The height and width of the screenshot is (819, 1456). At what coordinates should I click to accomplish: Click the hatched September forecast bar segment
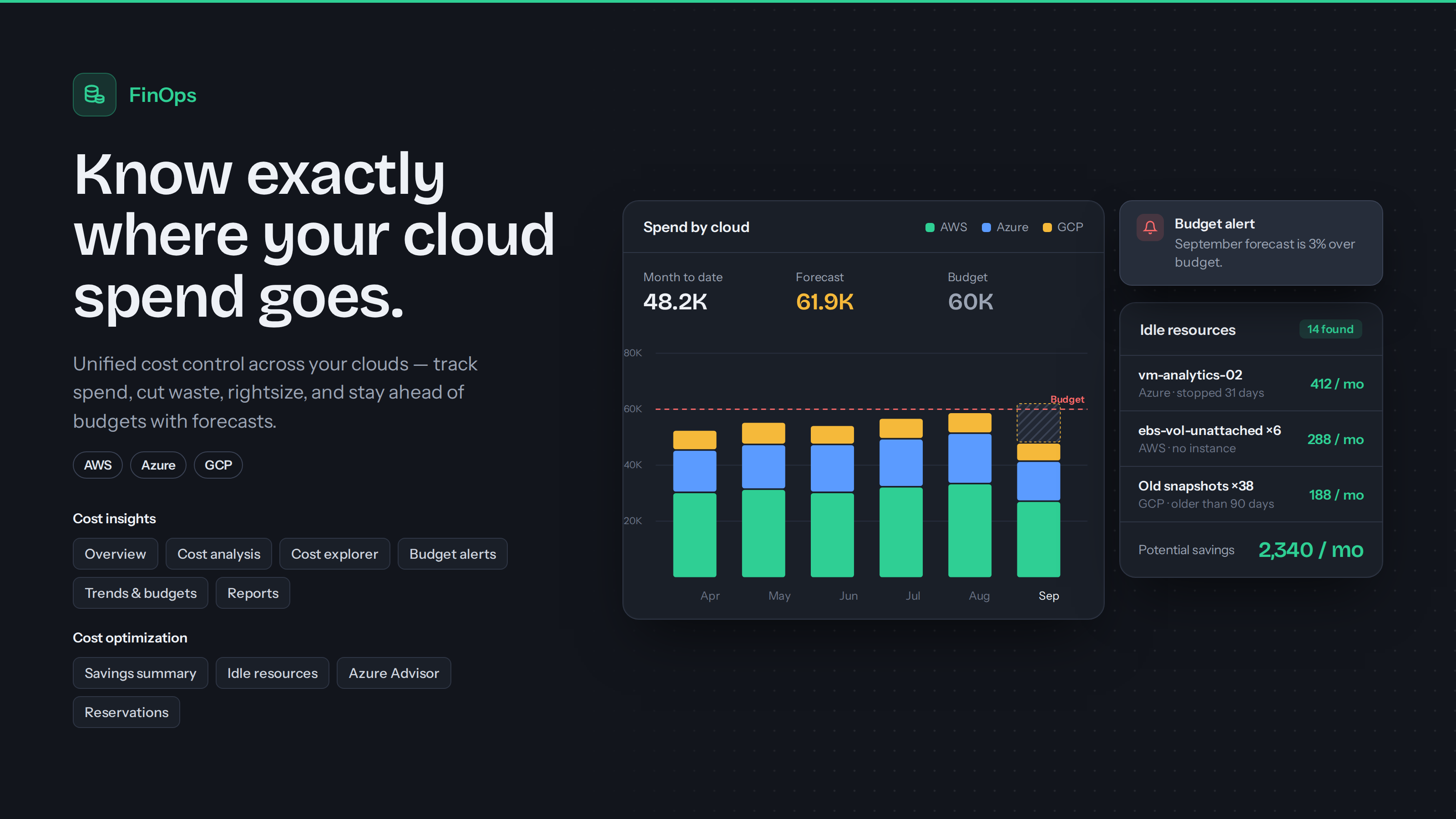point(1038,423)
